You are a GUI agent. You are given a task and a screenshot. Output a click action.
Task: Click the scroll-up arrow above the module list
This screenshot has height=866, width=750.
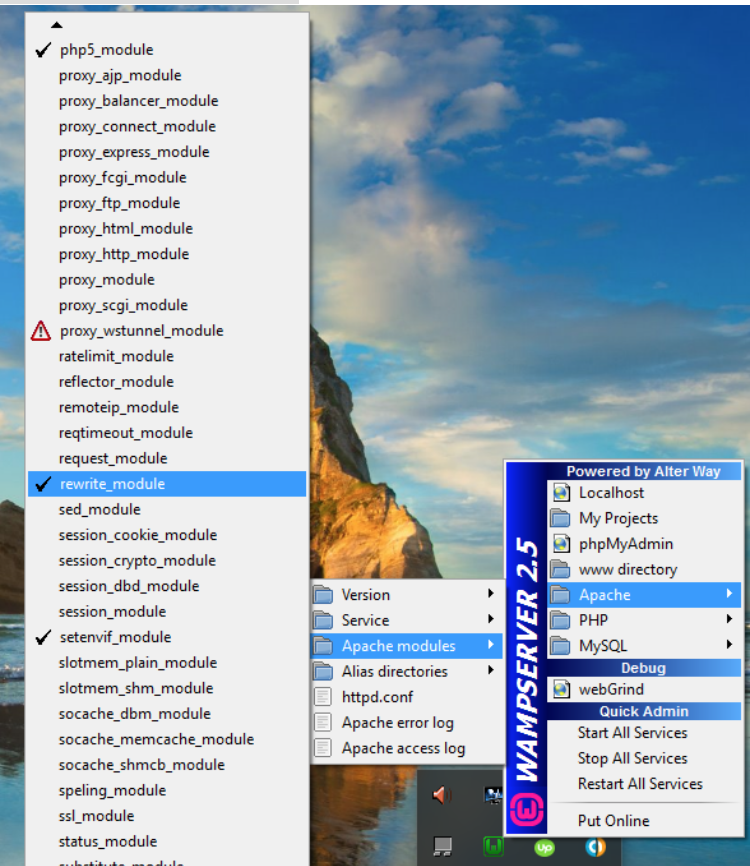tap(56, 25)
